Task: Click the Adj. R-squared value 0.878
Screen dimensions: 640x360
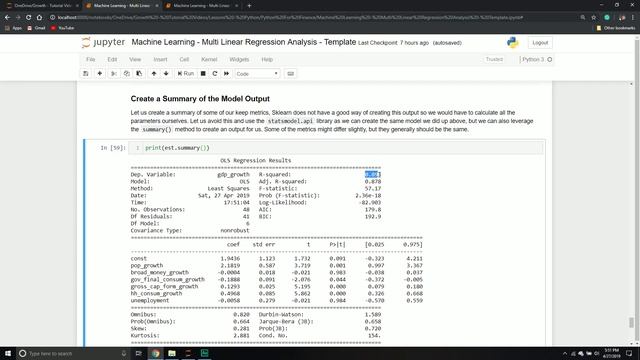Action: point(373,181)
